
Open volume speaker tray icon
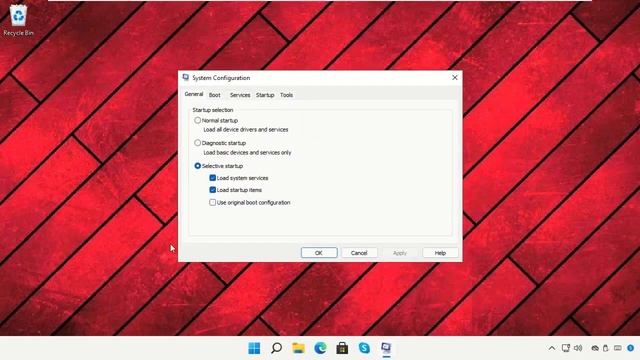[578, 348]
